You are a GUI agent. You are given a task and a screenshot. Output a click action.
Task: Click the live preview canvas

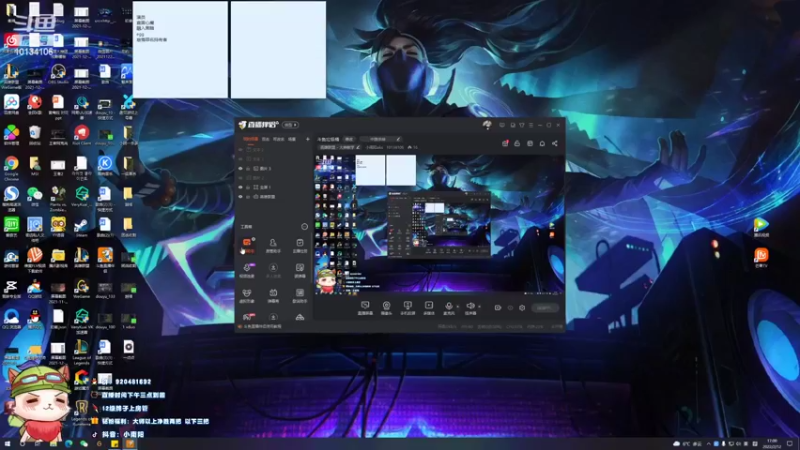pyautogui.click(x=439, y=224)
